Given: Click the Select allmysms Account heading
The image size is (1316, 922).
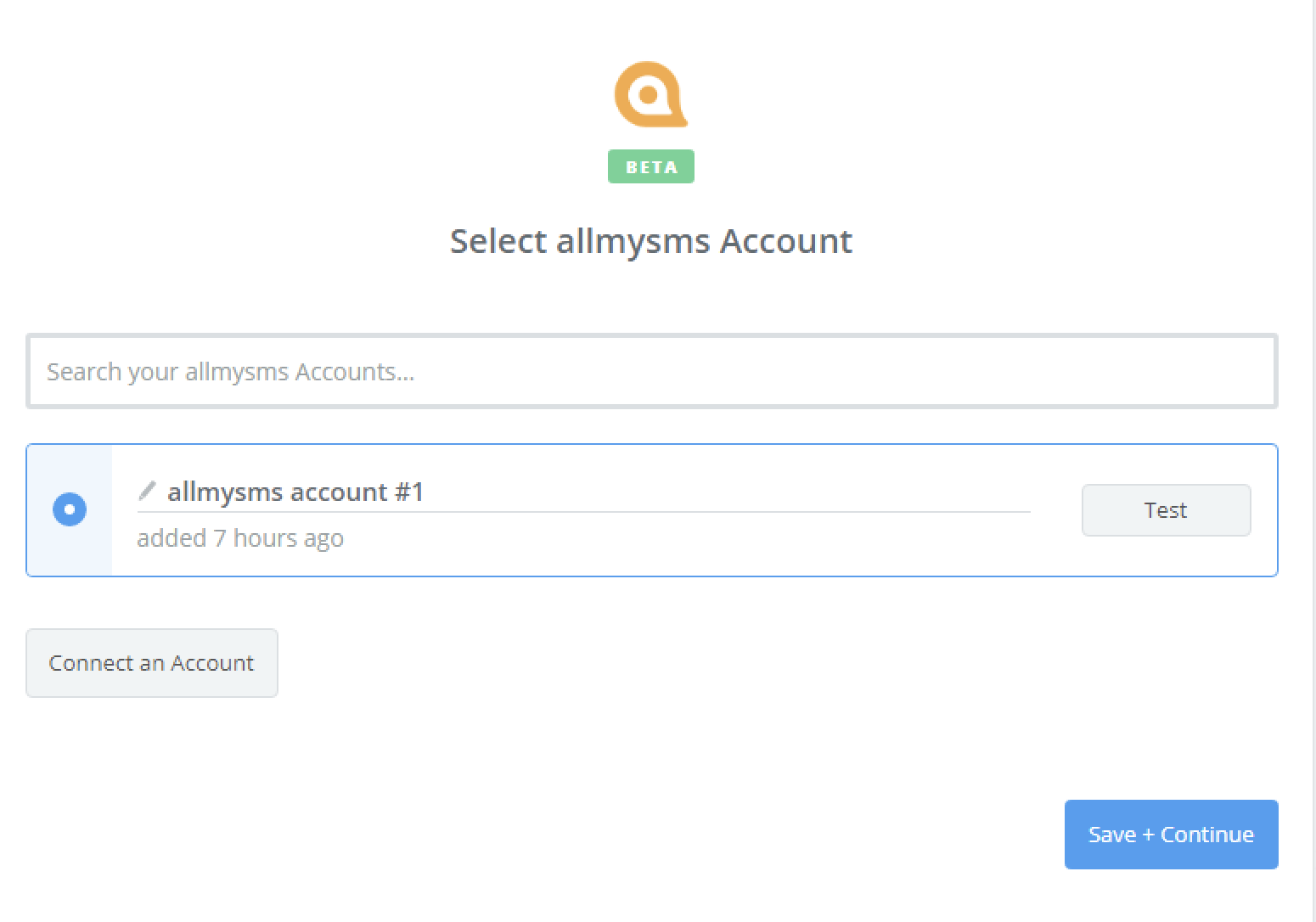Looking at the screenshot, I should point(651,241).
